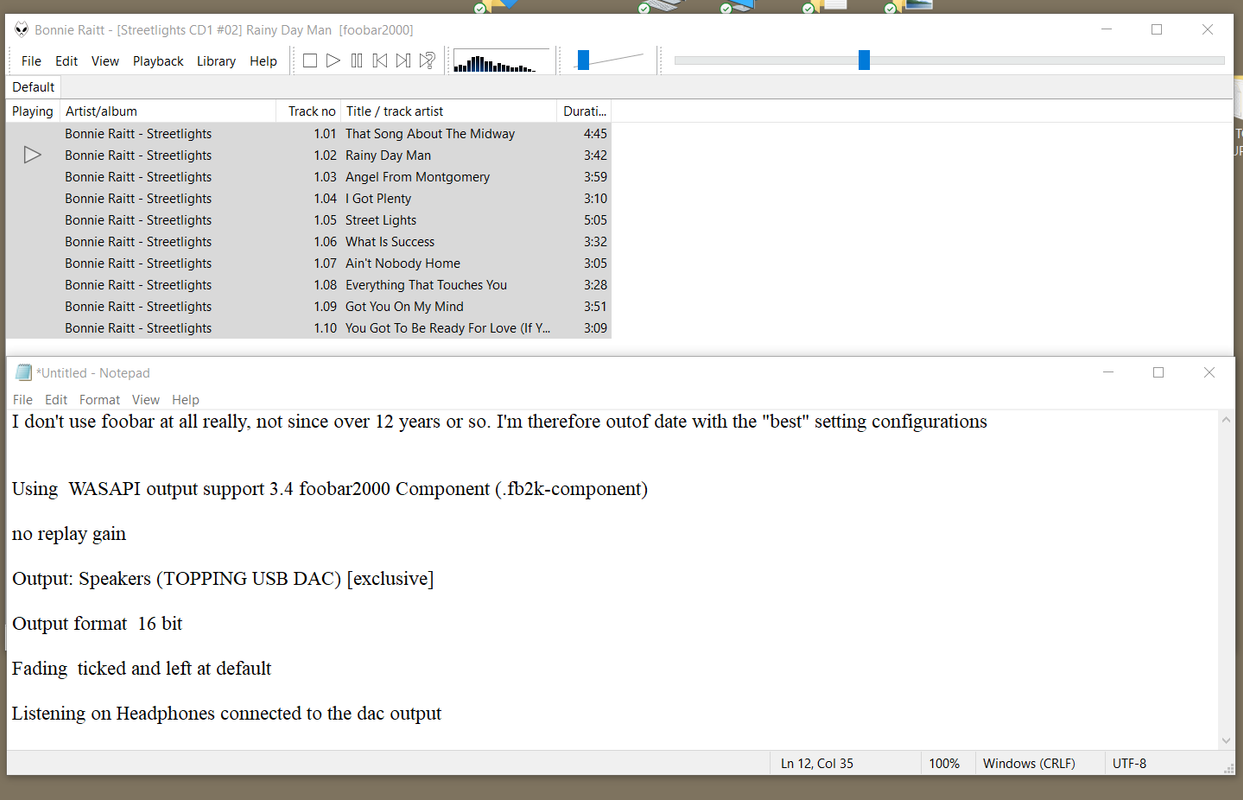Minimize the Notepad window

[x=1108, y=373]
